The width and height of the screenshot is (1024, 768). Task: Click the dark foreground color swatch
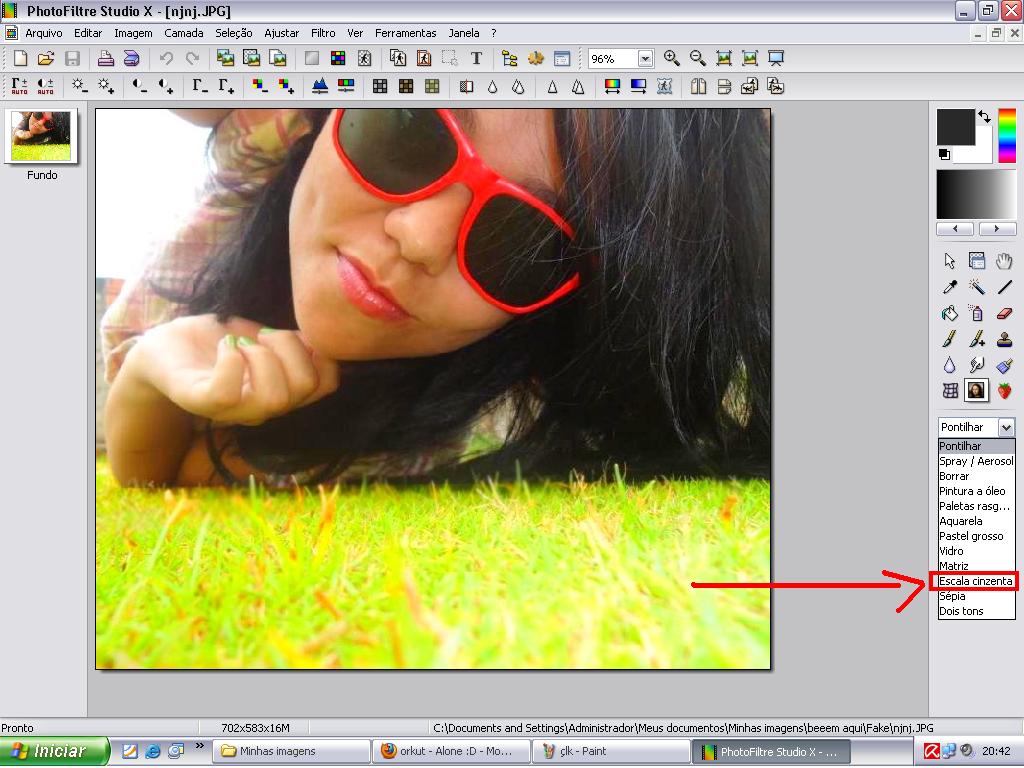[x=955, y=127]
